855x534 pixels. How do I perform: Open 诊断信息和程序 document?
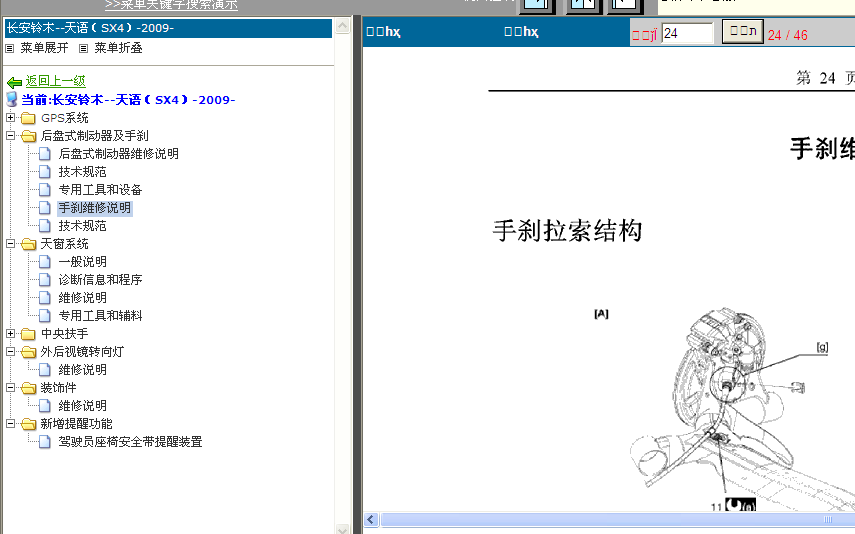(100, 280)
